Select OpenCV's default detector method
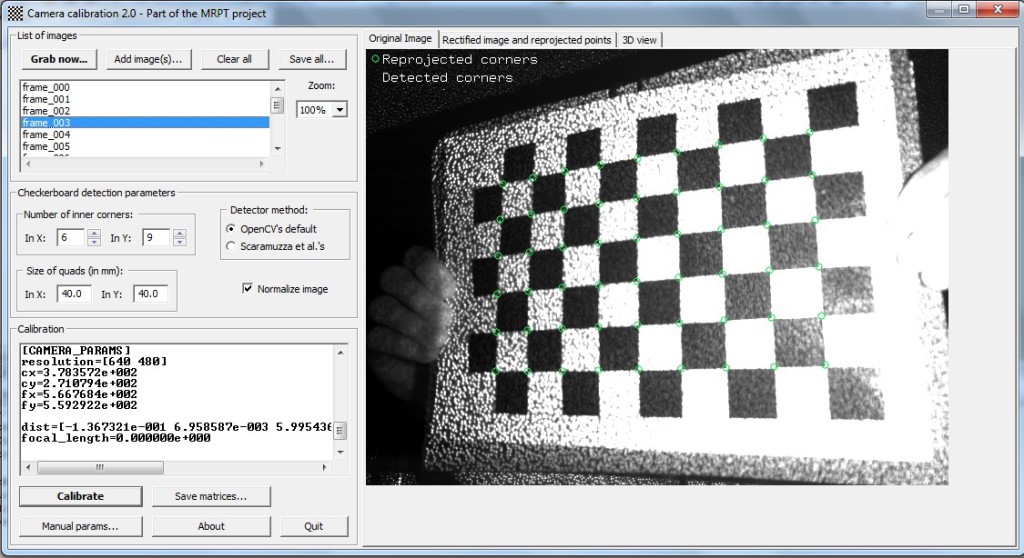 (232, 229)
